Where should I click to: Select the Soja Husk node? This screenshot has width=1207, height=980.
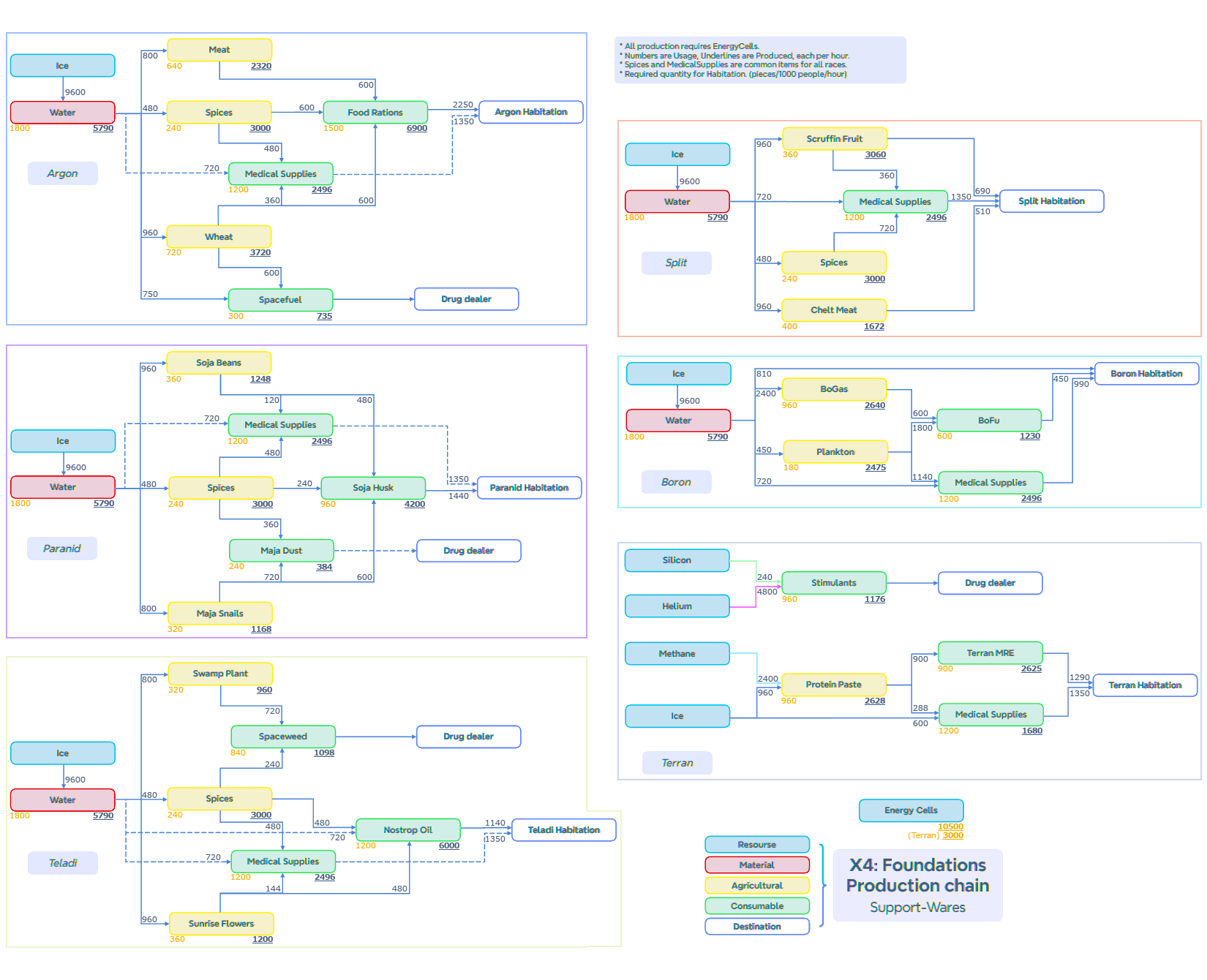(373, 488)
